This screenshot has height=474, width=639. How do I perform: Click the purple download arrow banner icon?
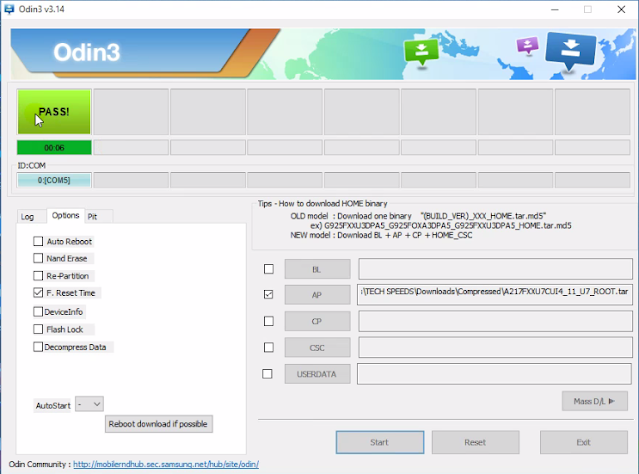coord(527,45)
